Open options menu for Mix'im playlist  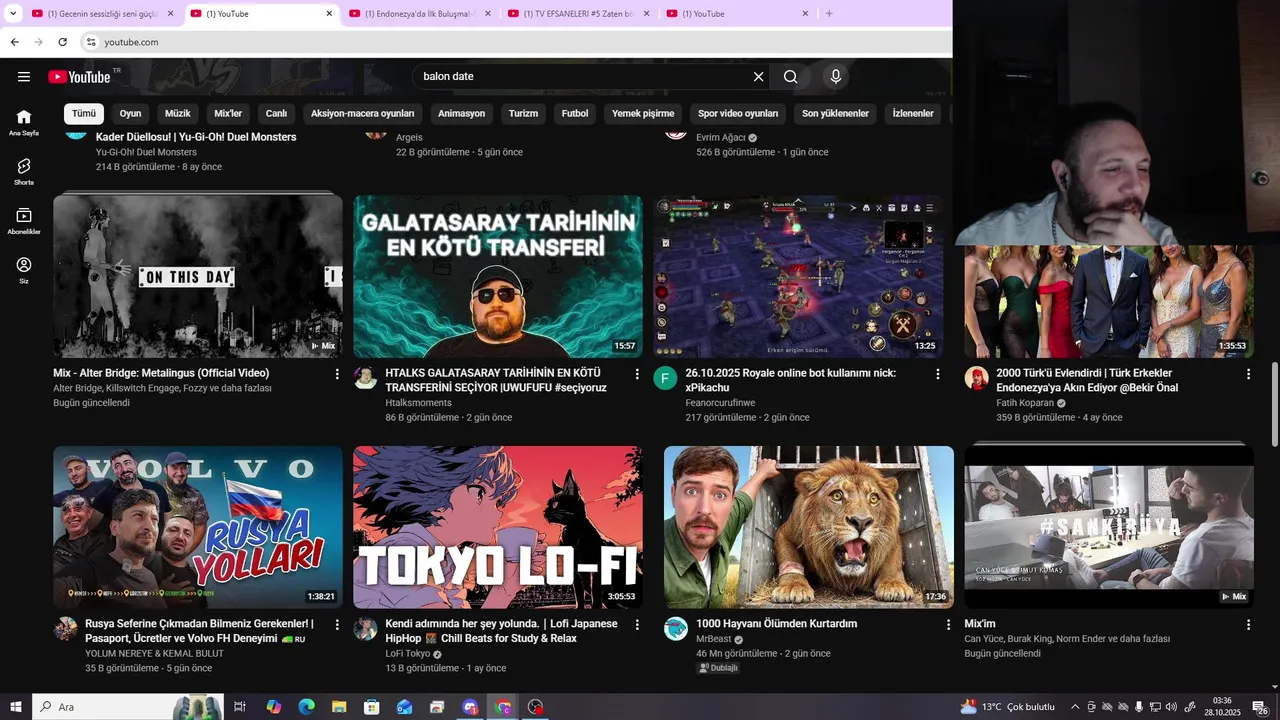1248,625
